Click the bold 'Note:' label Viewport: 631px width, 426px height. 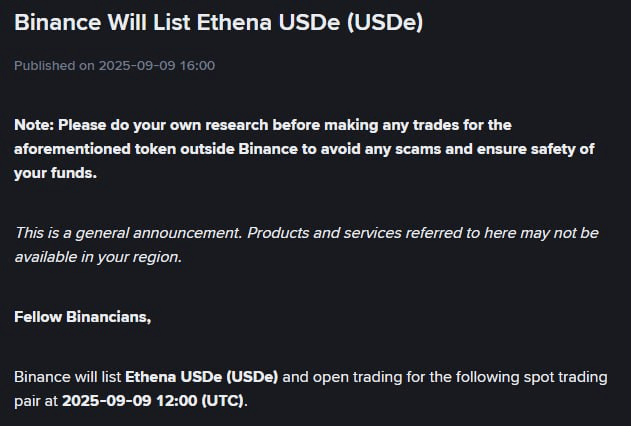point(34,125)
